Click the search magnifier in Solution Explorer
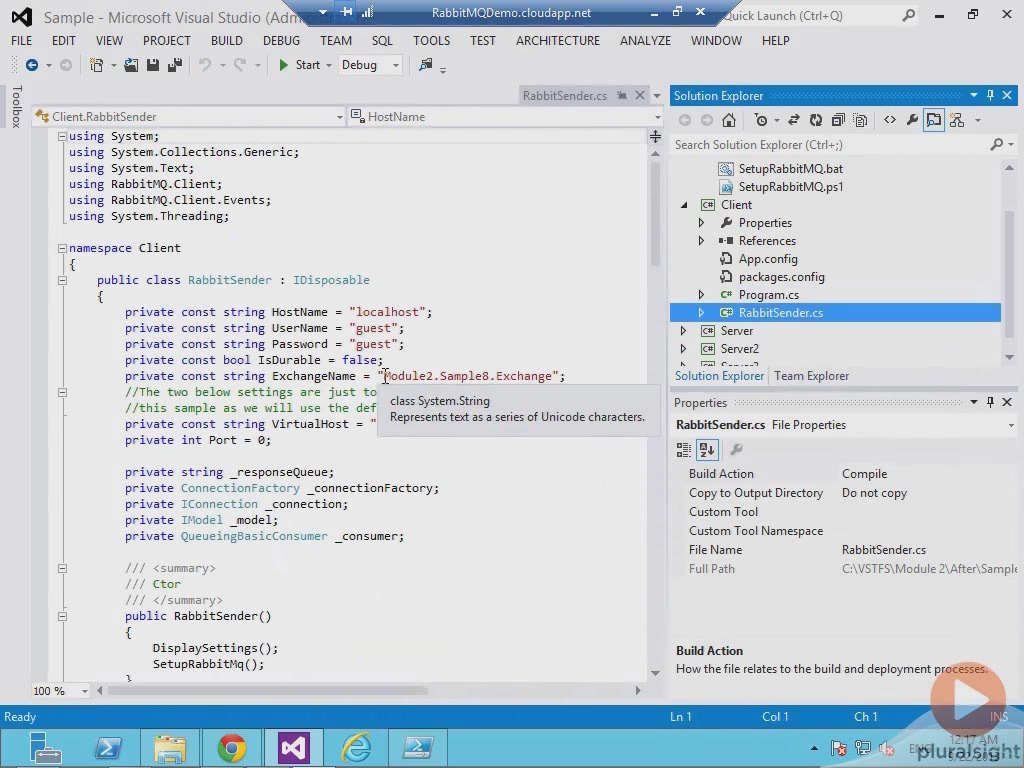The image size is (1024, 768). click(997, 144)
